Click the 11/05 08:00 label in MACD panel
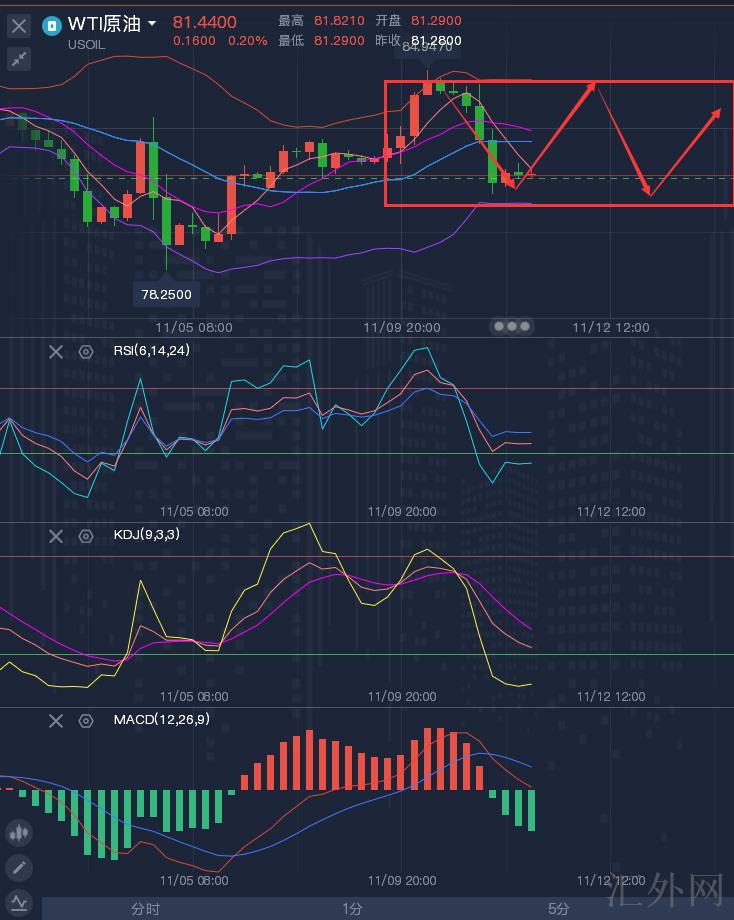Image resolution: width=734 pixels, height=920 pixels. point(194,881)
